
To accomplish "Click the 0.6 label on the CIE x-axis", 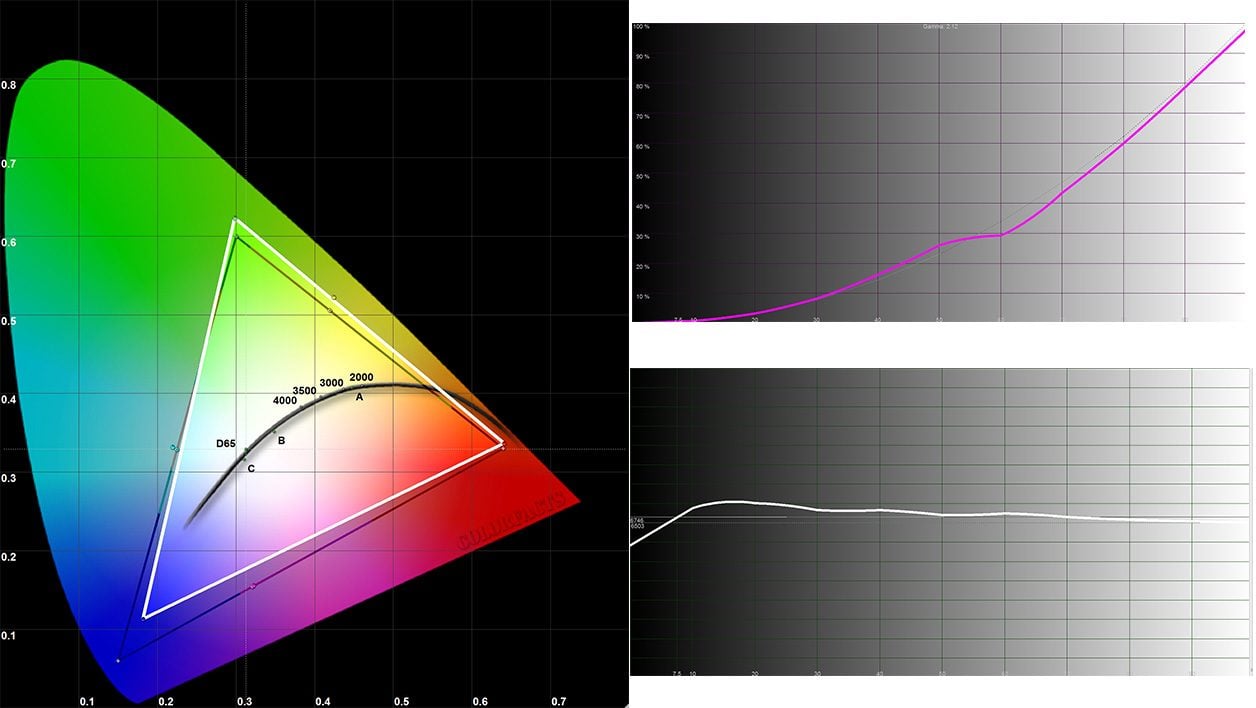I will pos(479,701).
